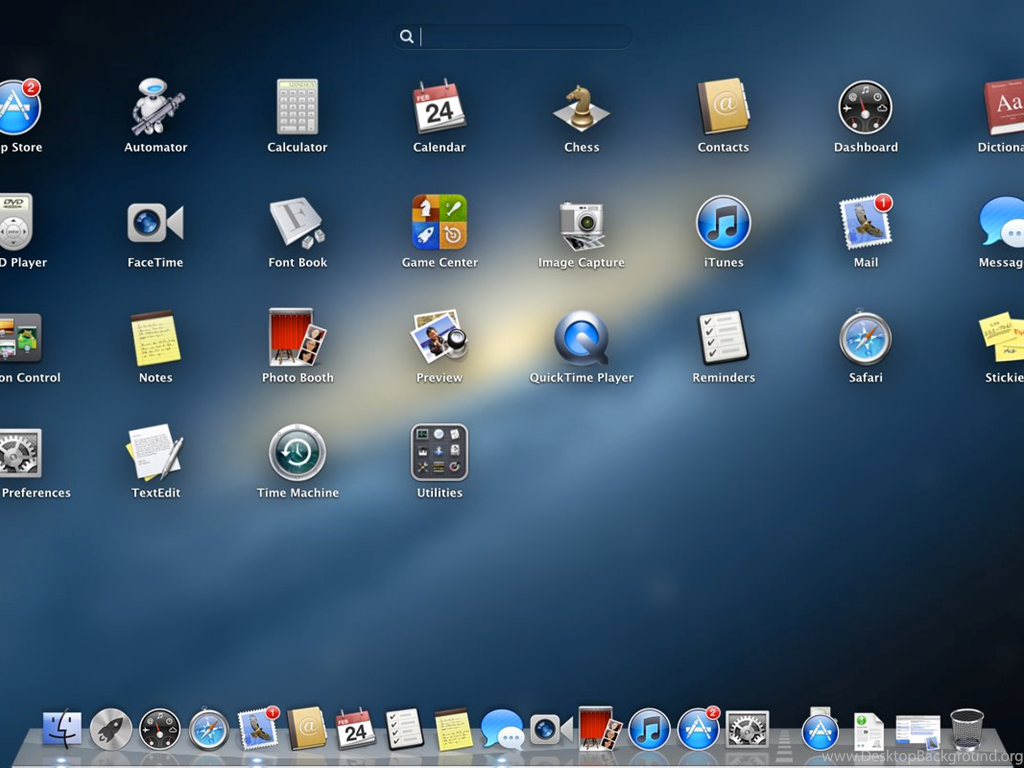Image resolution: width=1024 pixels, height=768 pixels.
Task: Open Notes from the Launchpad grid
Action: coord(155,338)
